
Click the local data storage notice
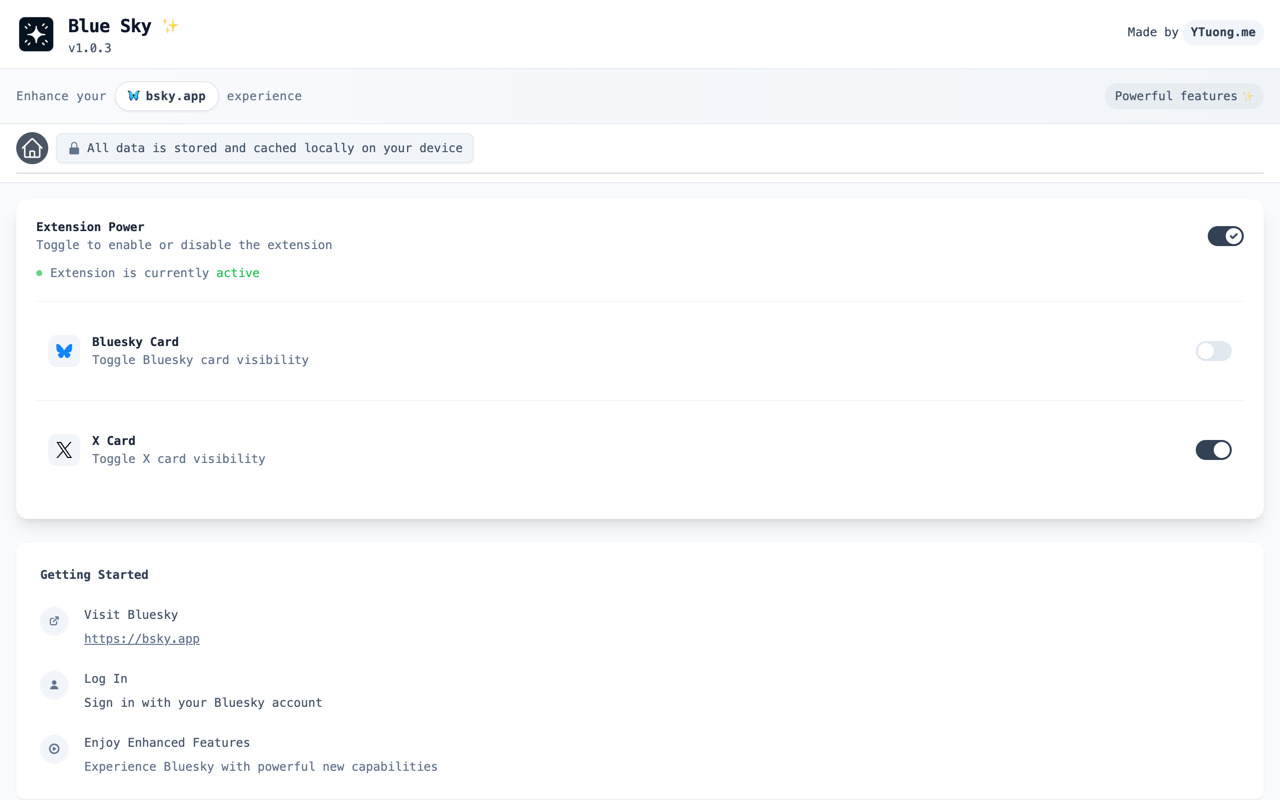pos(265,148)
